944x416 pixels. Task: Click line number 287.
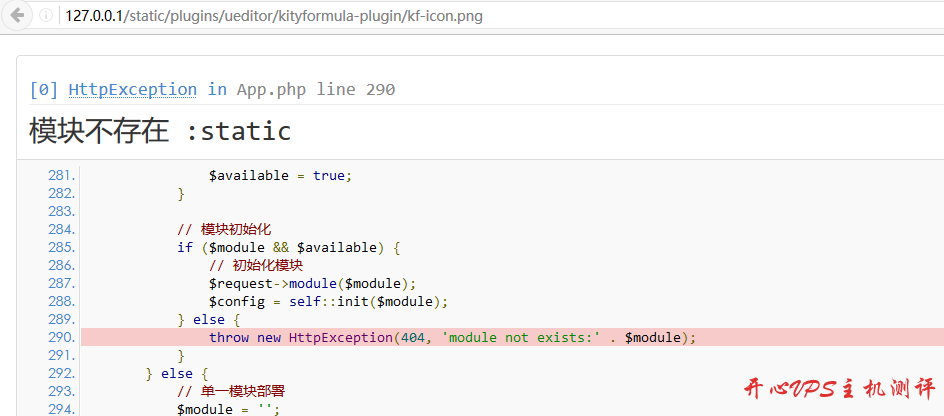pyautogui.click(x=62, y=284)
